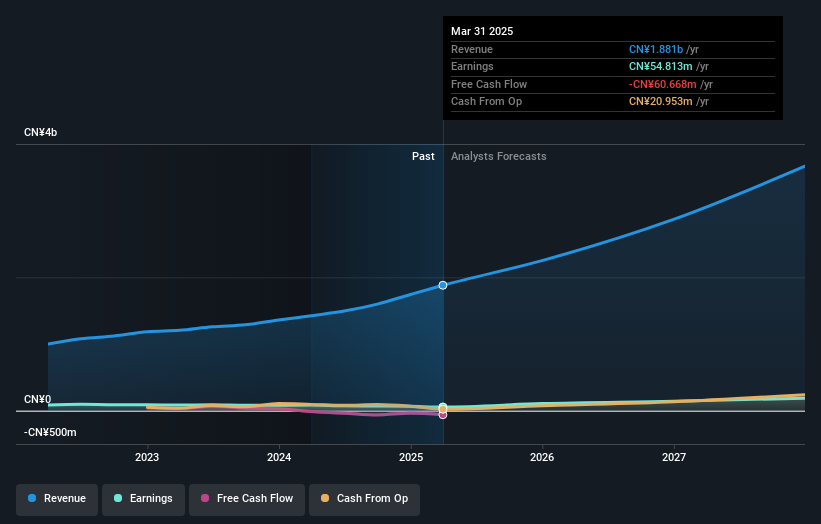821x524 pixels.
Task: Click the -CN¥500m y-axis label
Action: tap(50, 432)
